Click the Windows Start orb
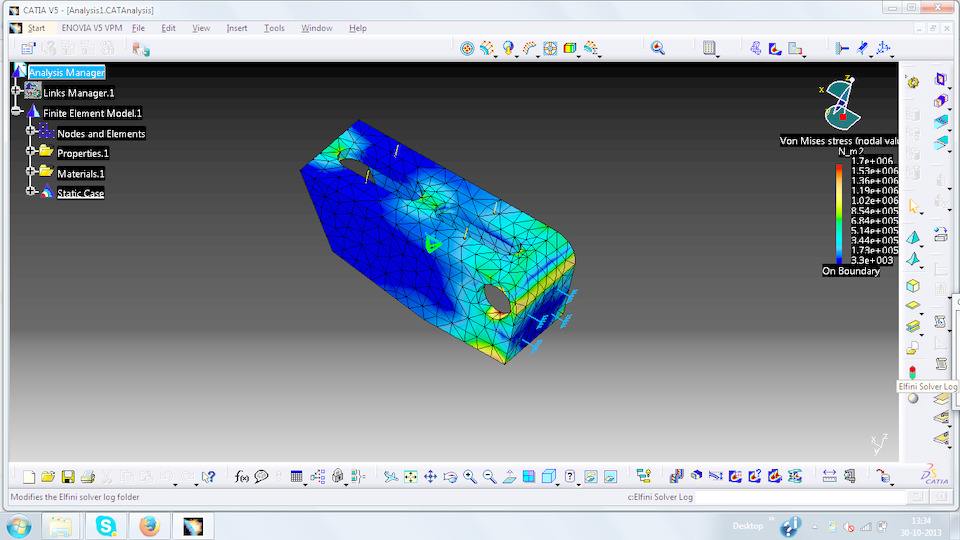The image size is (960, 540). click(19, 526)
